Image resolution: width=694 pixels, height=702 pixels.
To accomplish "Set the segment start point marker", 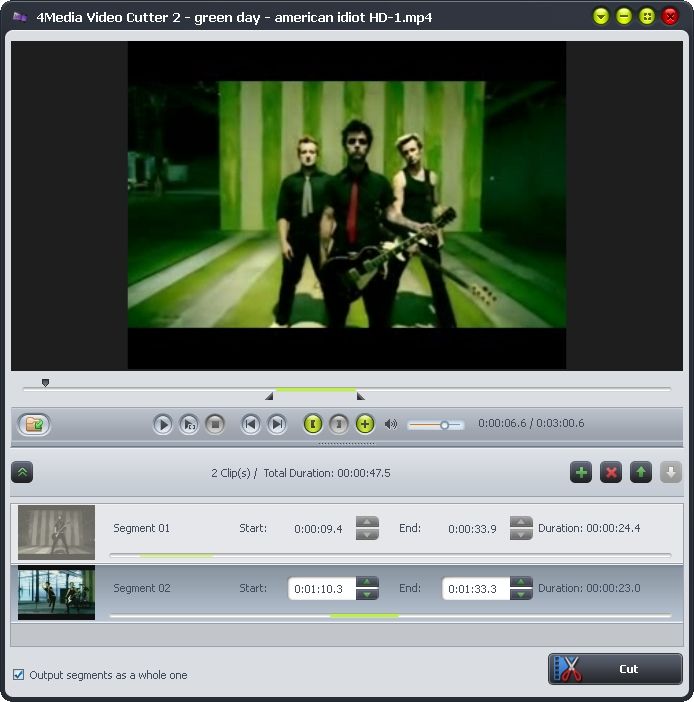I will tap(313, 424).
